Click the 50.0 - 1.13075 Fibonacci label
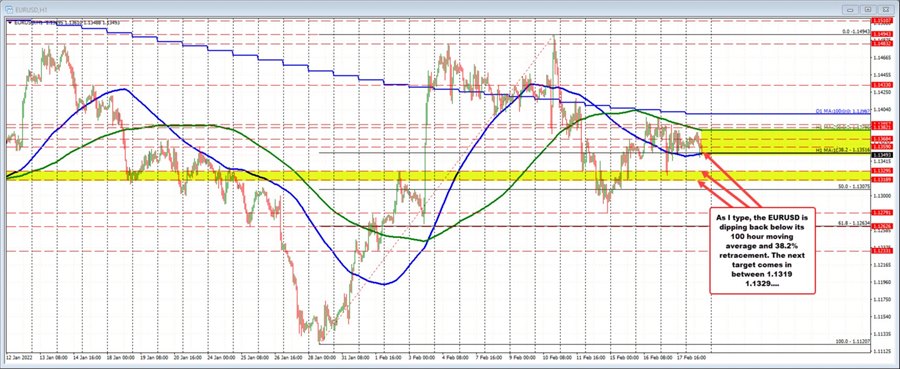The width and height of the screenshot is (900, 369). (854, 187)
